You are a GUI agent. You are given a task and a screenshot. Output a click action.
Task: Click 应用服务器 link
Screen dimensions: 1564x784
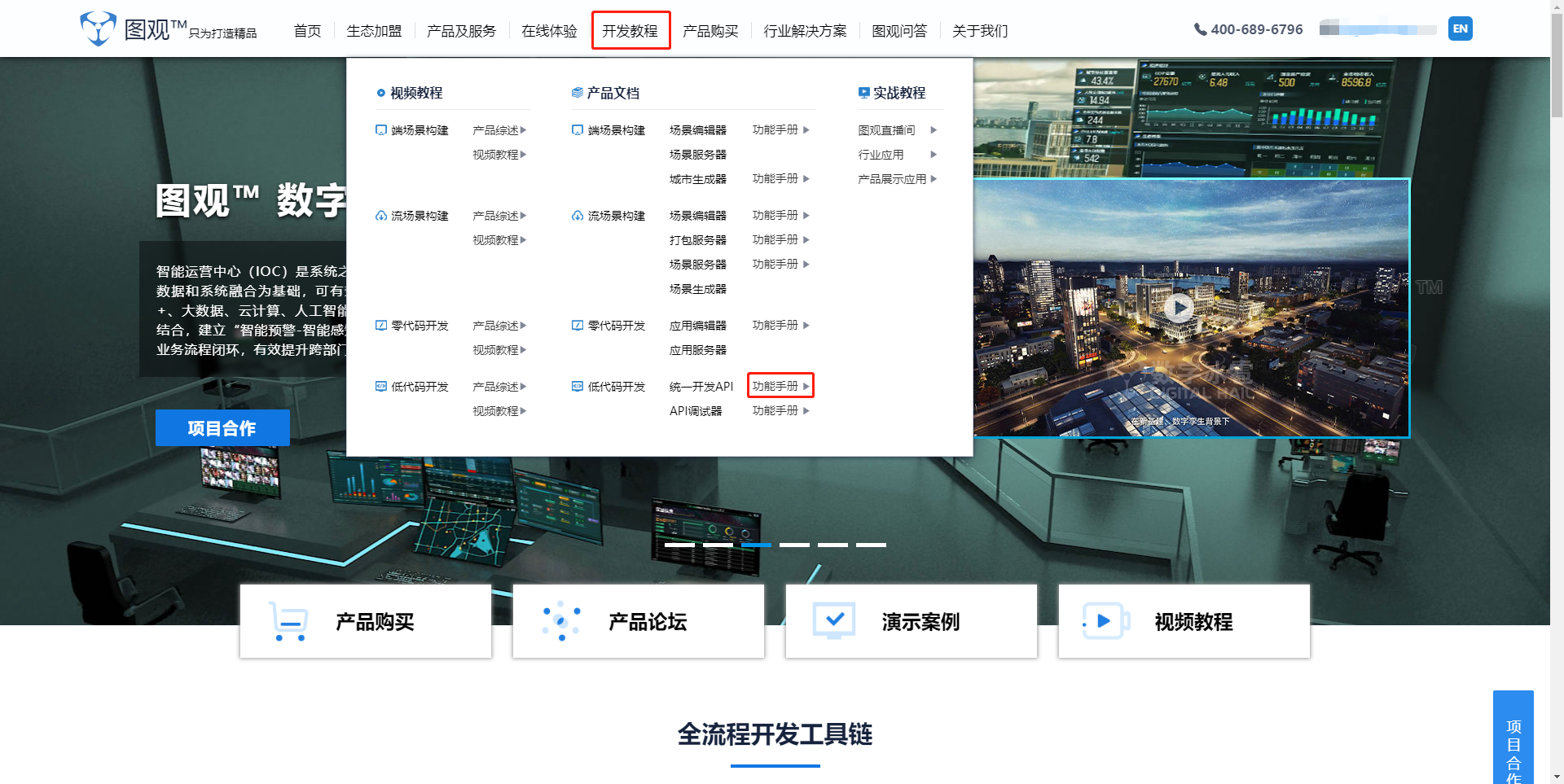pos(697,350)
